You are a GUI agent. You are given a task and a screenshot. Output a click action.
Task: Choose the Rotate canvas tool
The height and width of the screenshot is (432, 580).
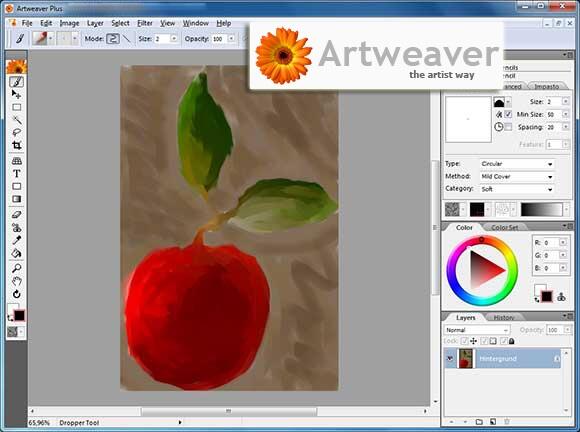(x=16, y=294)
